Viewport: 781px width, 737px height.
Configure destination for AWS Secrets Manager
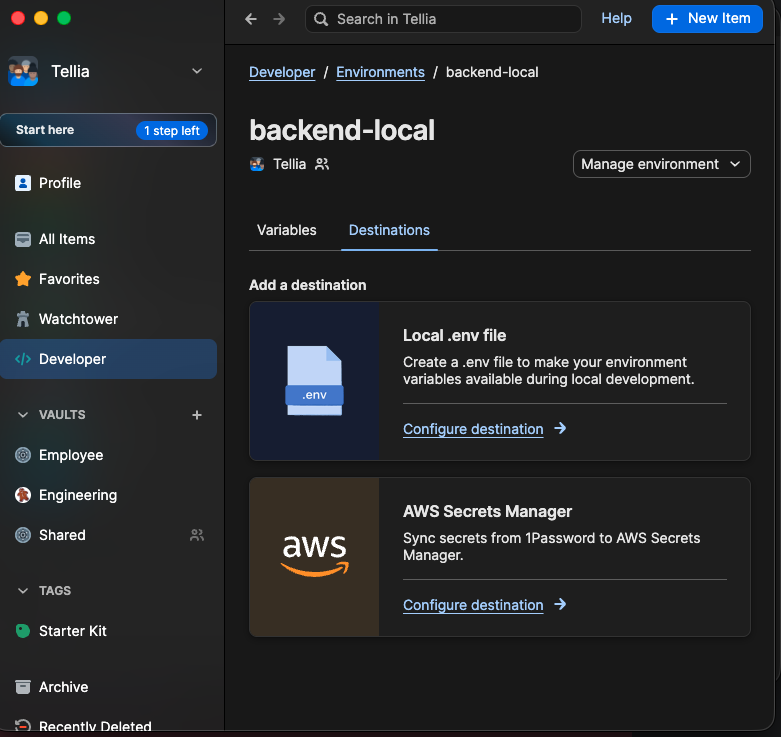point(473,605)
